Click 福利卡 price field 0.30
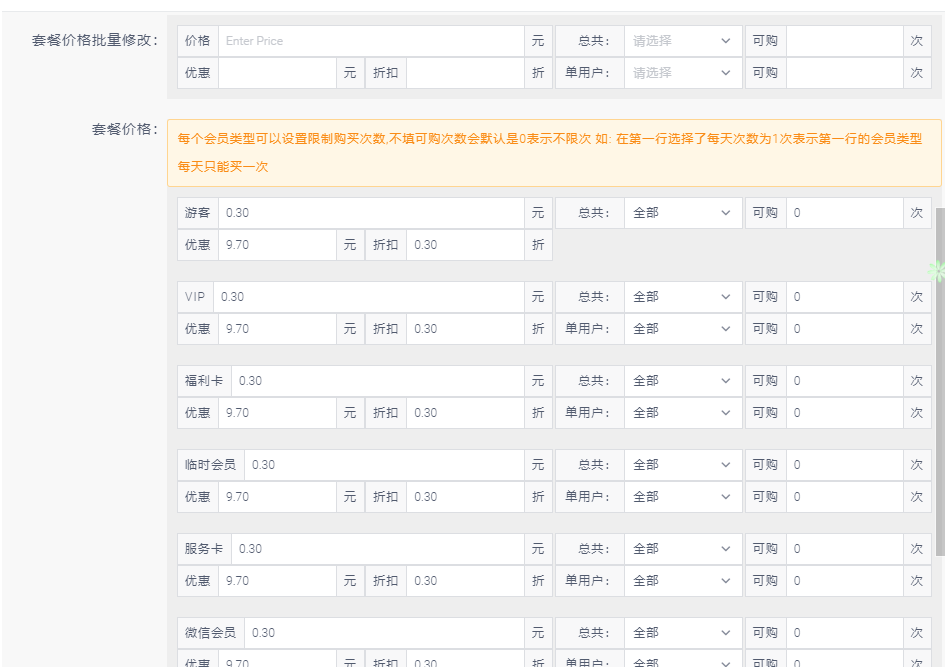The image size is (945, 667). (378, 381)
